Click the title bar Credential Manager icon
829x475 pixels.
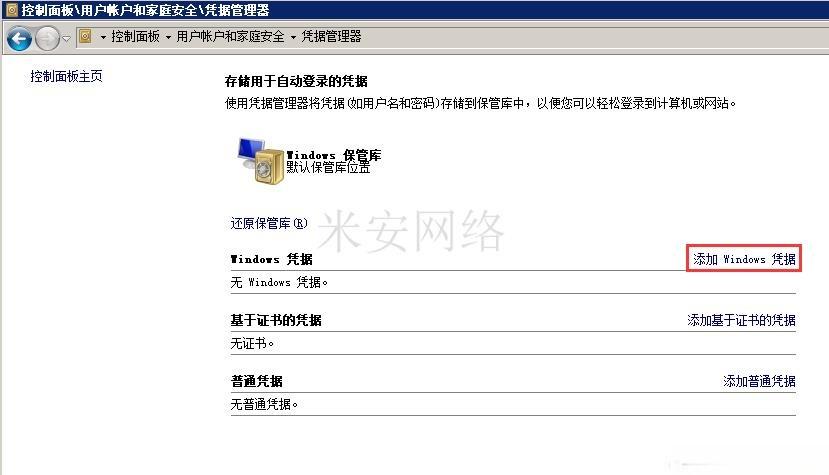point(12,10)
